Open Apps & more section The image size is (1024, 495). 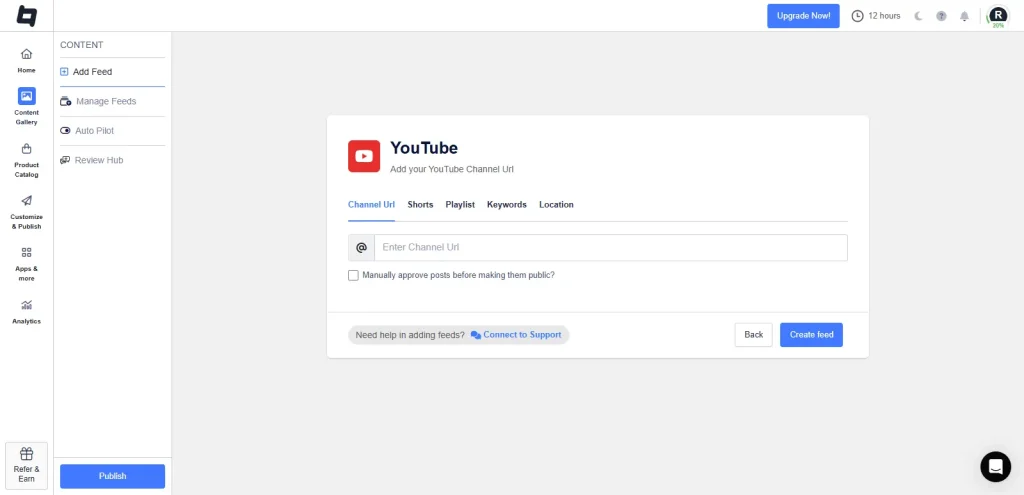[x=27, y=264]
